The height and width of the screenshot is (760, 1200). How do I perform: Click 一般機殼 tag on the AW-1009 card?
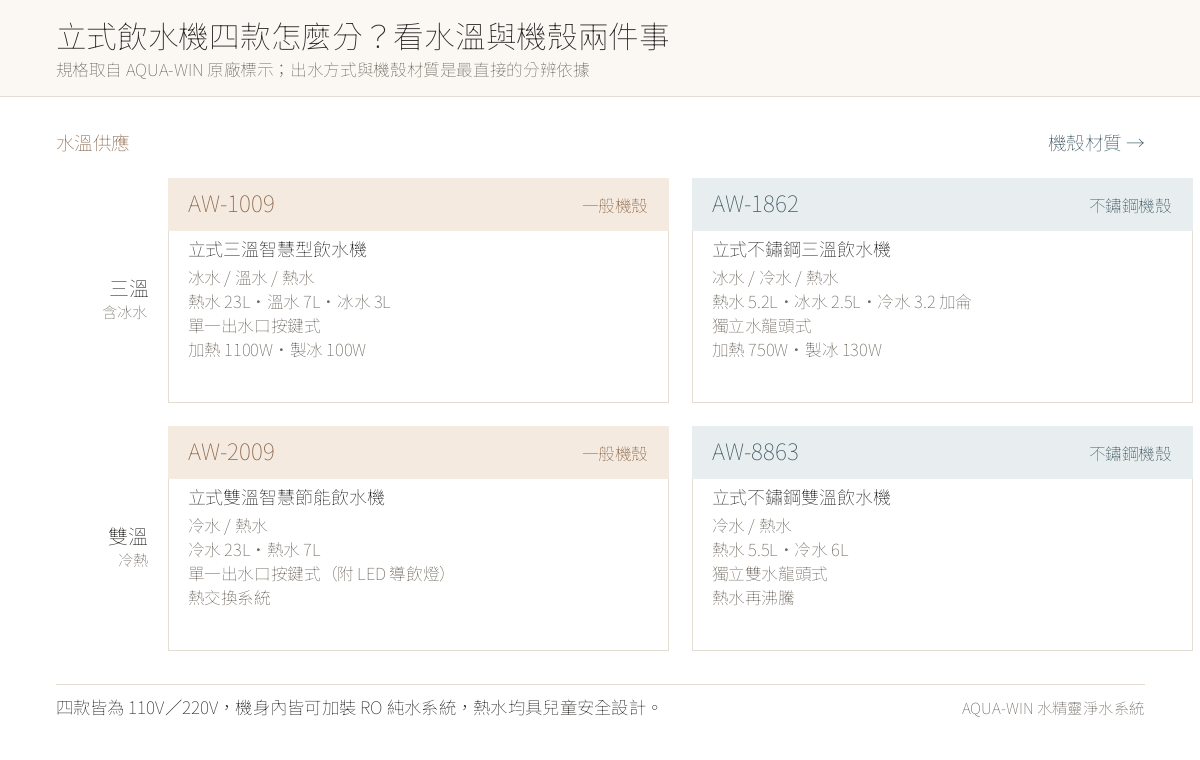tap(615, 206)
